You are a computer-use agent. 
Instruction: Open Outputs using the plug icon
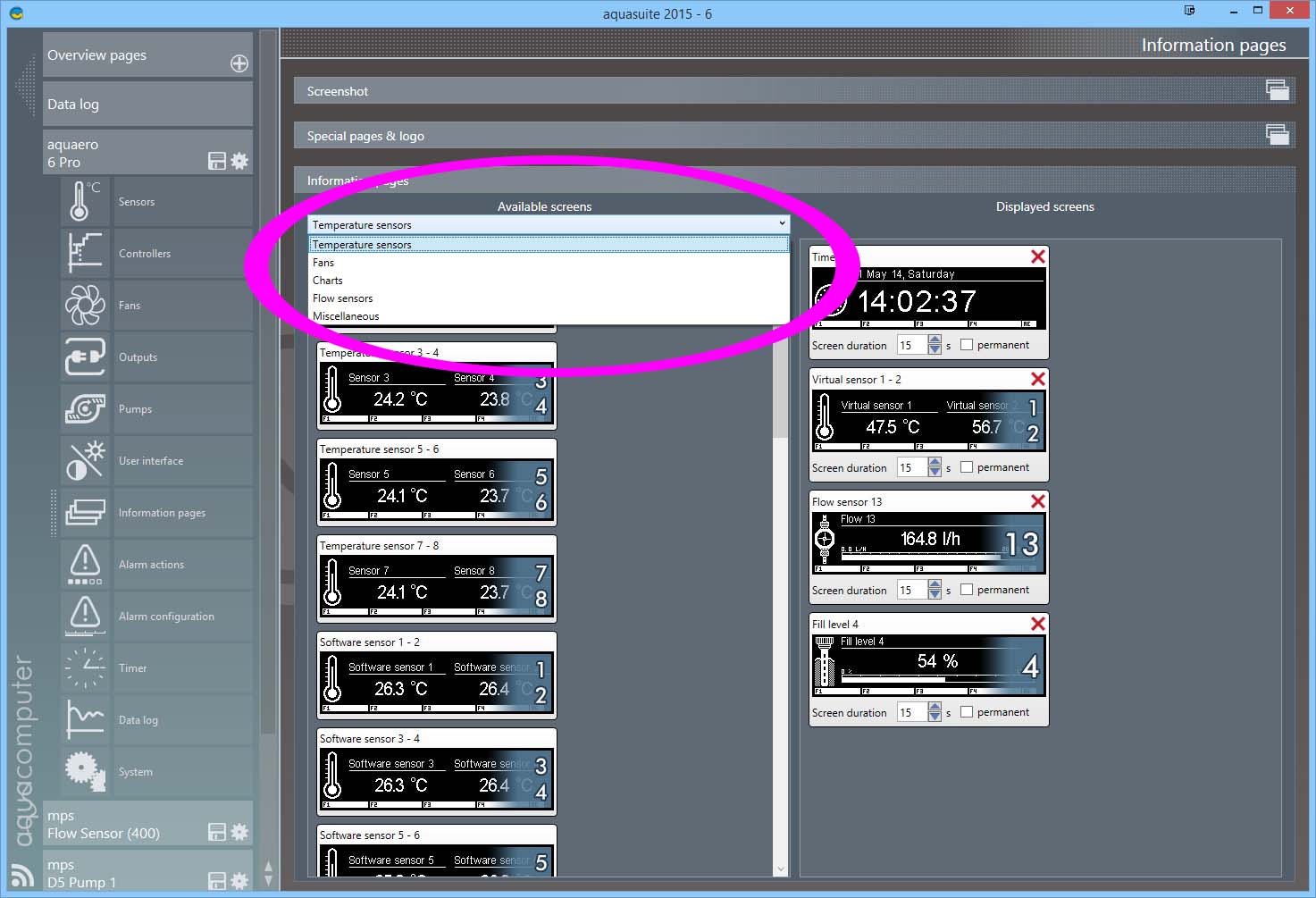pyautogui.click(x=85, y=357)
